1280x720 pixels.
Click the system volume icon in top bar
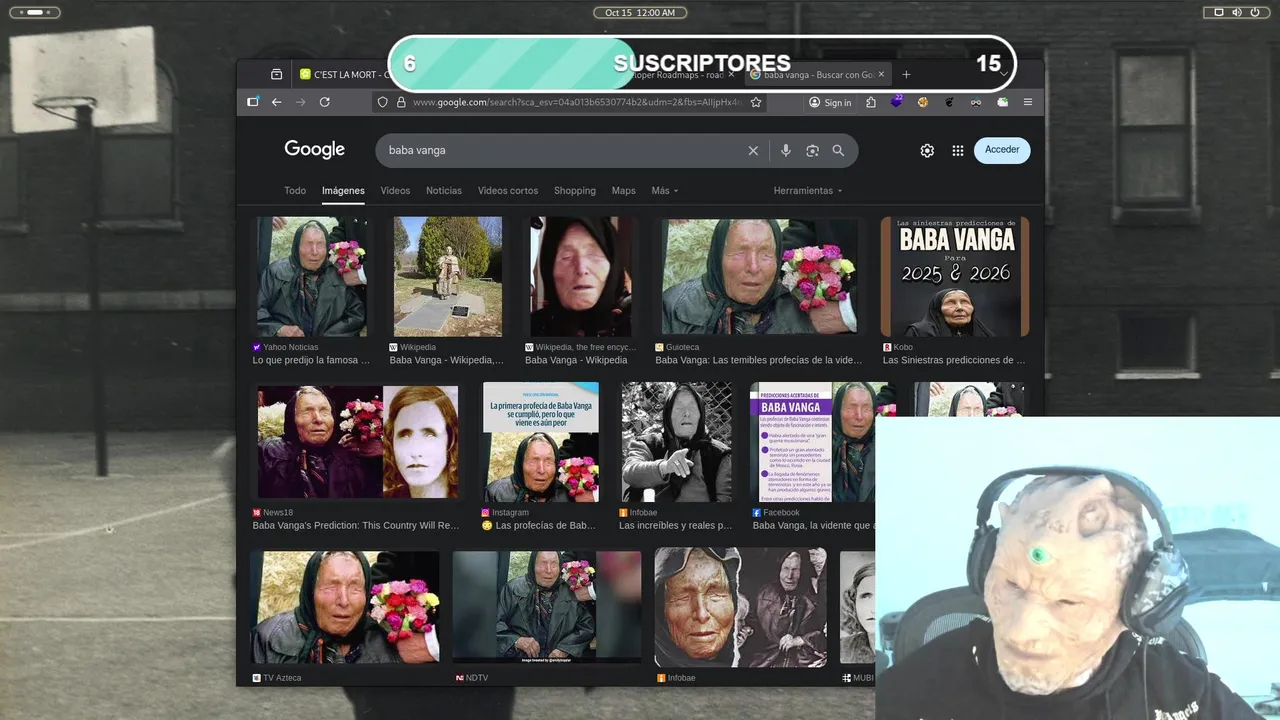click(1236, 12)
